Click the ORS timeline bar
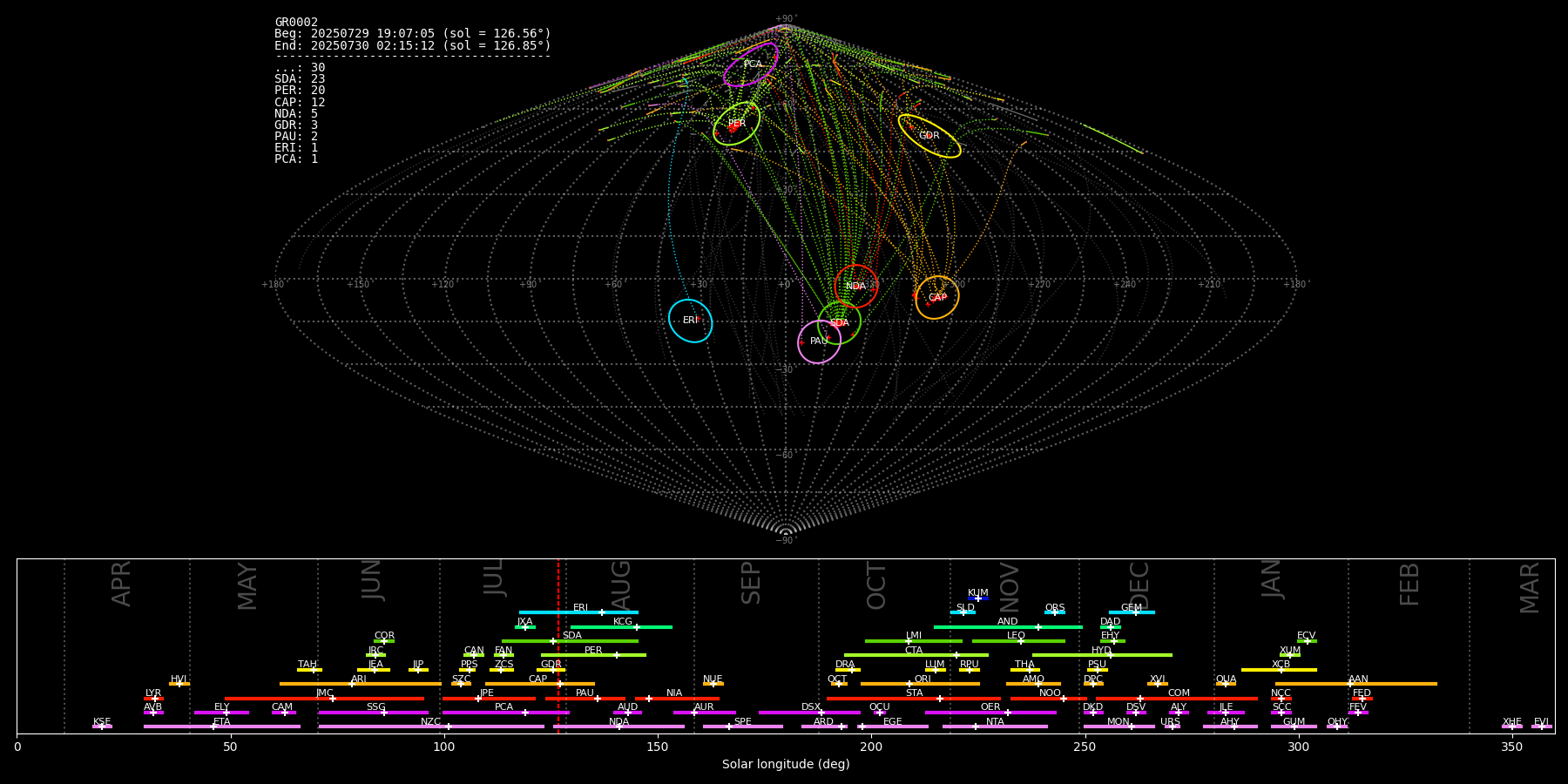The image size is (1568, 784). 1055,612
